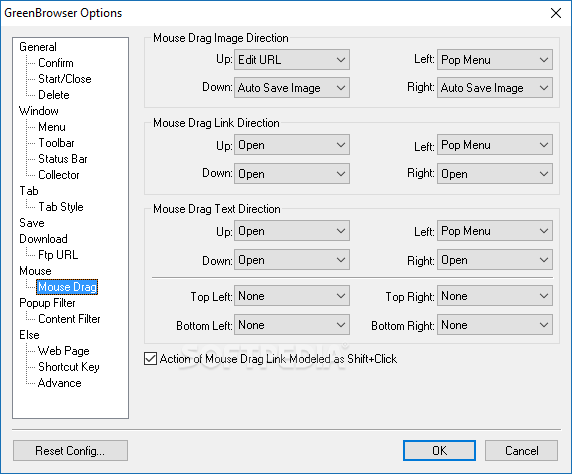Select the highlighted Mouse Drag item
572x474 pixels.
pyautogui.click(x=67, y=287)
